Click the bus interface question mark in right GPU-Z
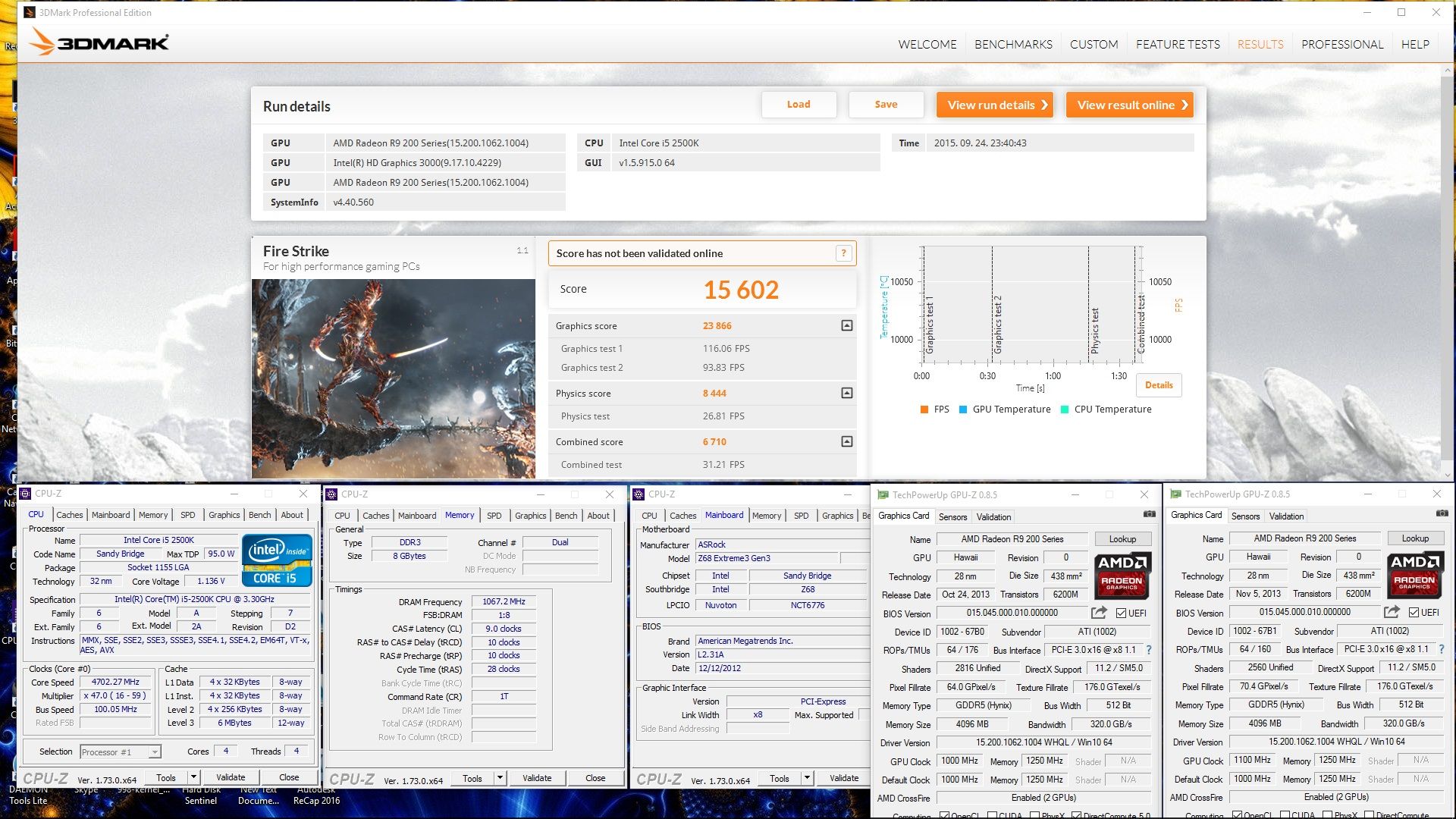Viewport: 1456px width, 819px height. point(1442,649)
